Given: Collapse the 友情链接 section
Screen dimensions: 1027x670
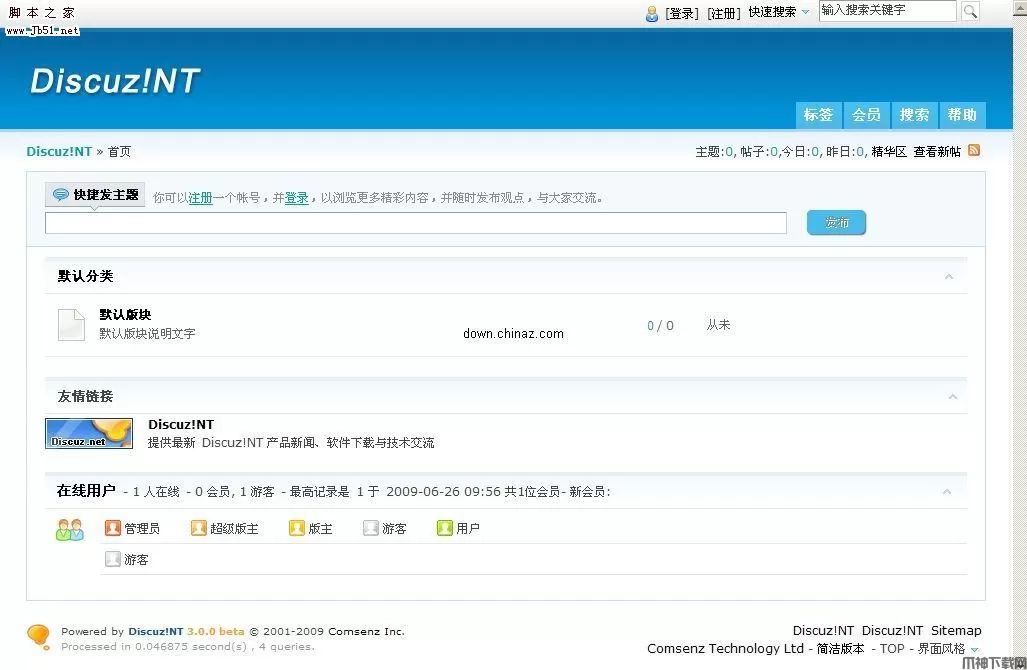Looking at the screenshot, I should coord(953,397).
